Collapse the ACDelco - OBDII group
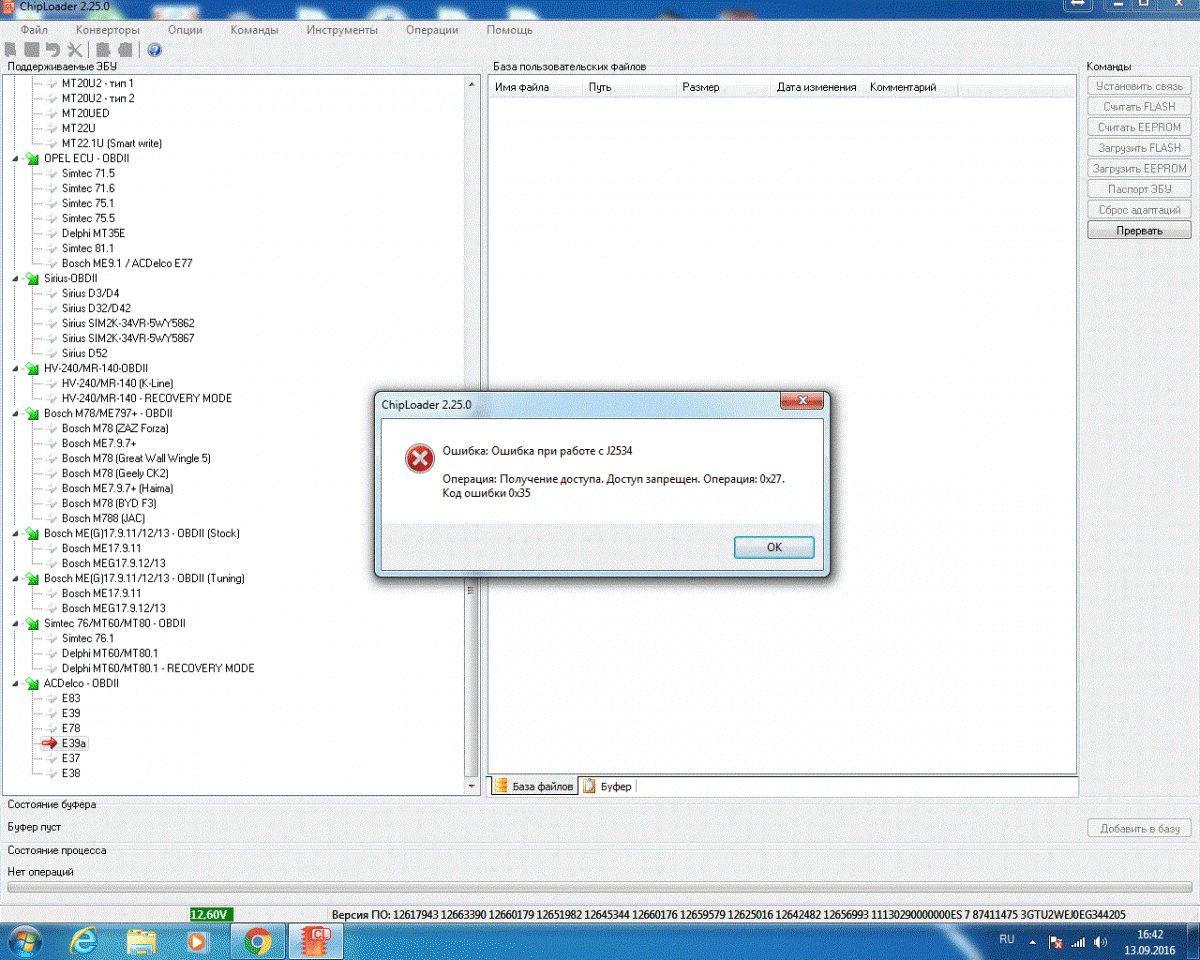Screen dimensions: 1200x960 coord(15,683)
